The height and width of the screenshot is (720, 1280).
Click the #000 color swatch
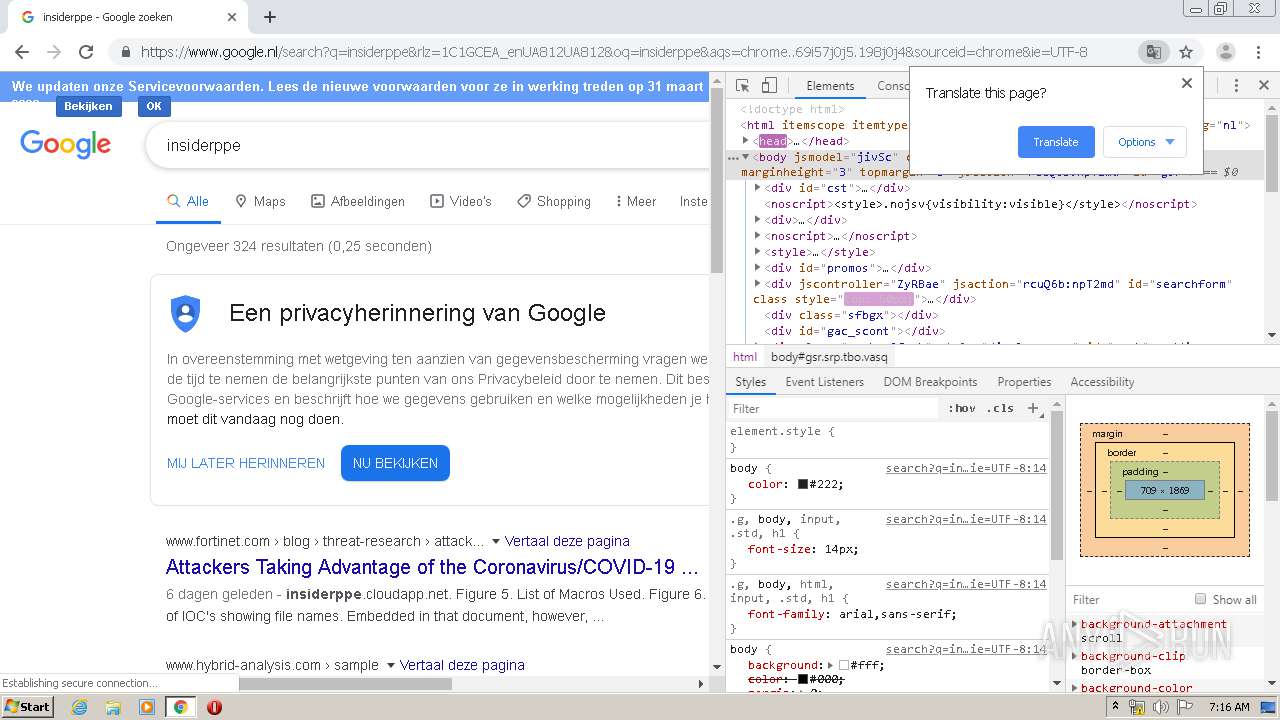(803, 680)
